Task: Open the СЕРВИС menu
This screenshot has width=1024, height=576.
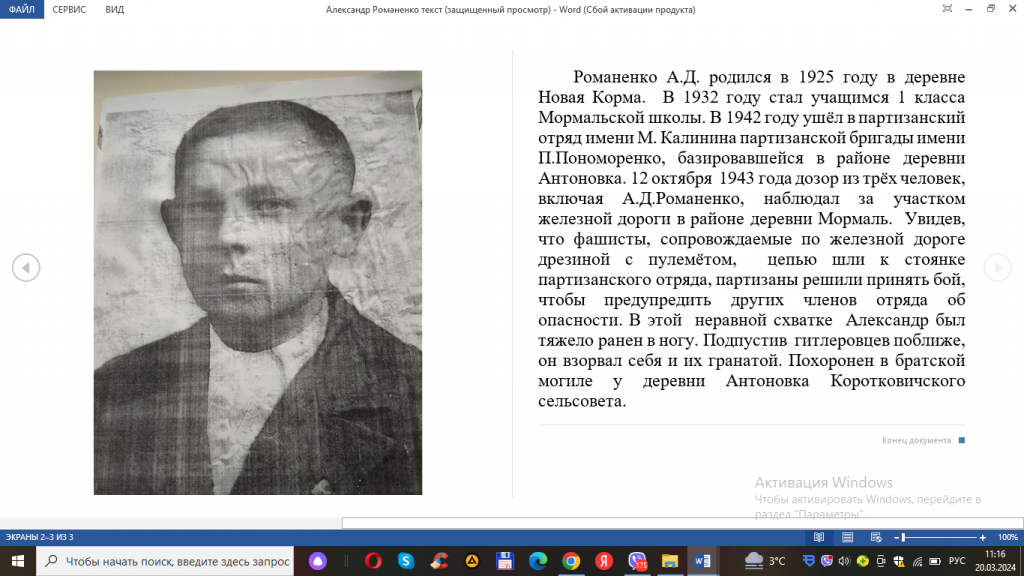Action: [69, 9]
